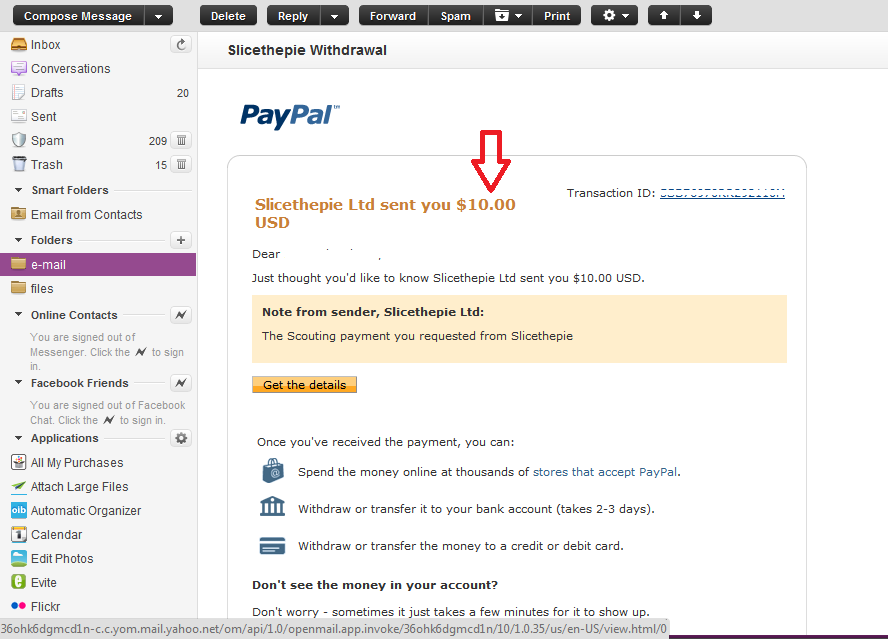888x639 pixels.
Task: Go to next message with down arrow
Action: pyautogui.click(x=697, y=16)
